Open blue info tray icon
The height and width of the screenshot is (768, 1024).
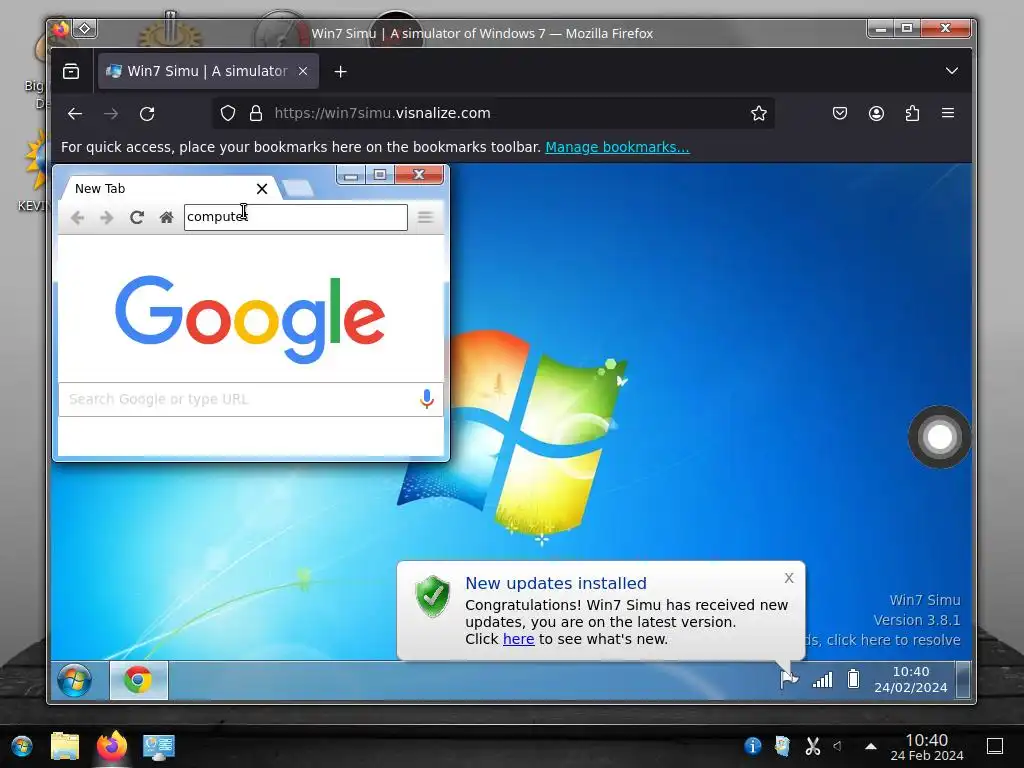(752, 746)
